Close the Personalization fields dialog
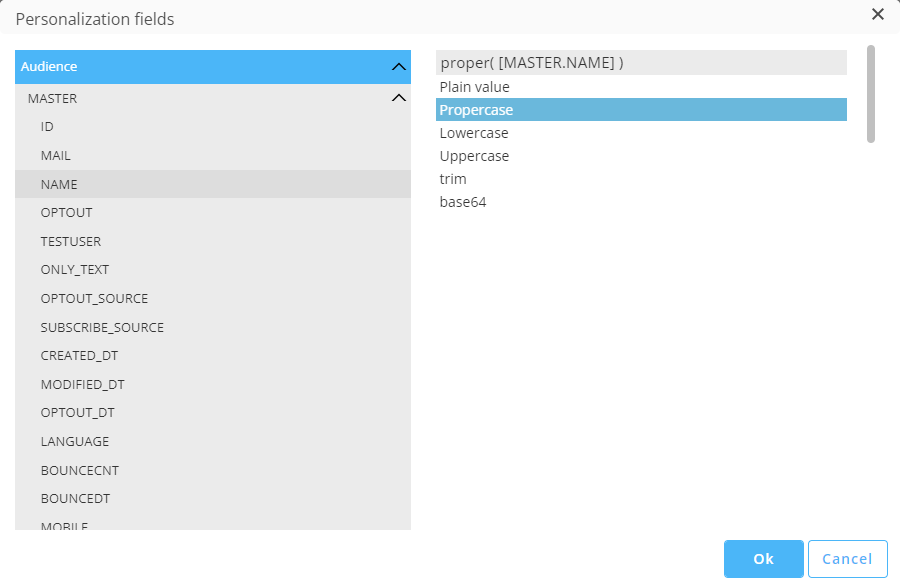The width and height of the screenshot is (900, 585). tap(878, 14)
